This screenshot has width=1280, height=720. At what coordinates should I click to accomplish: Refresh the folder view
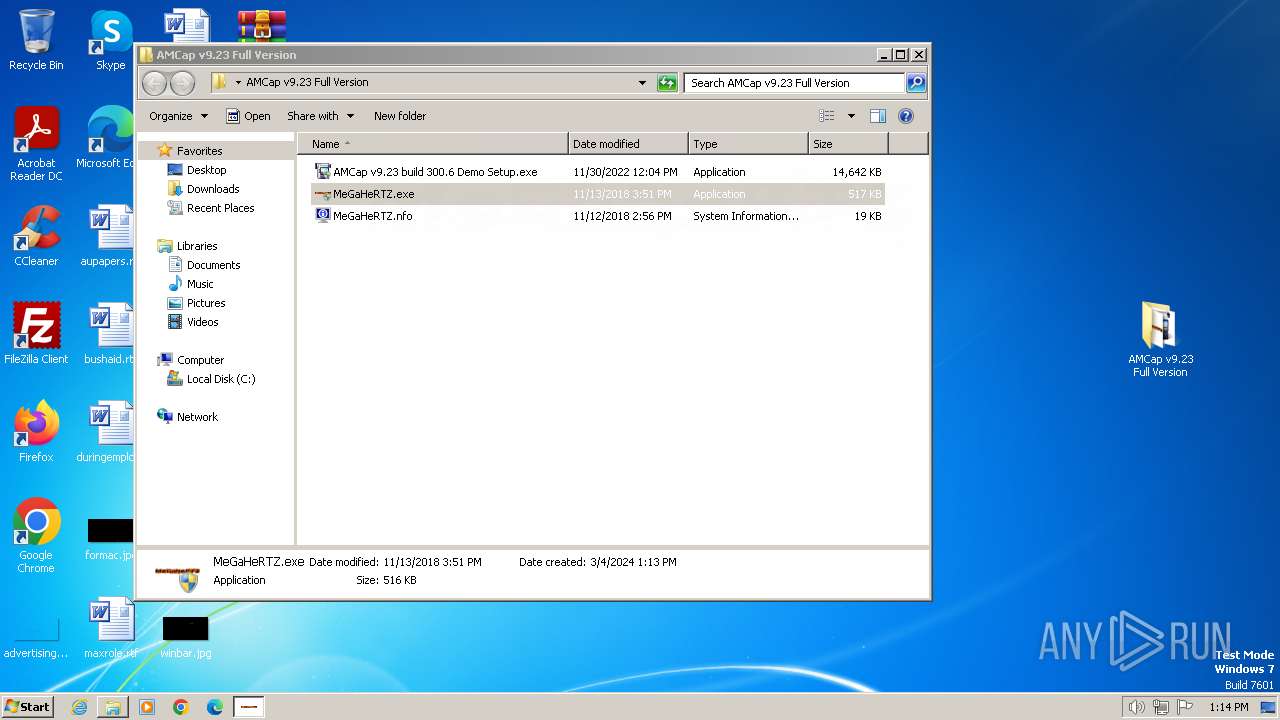[x=667, y=83]
